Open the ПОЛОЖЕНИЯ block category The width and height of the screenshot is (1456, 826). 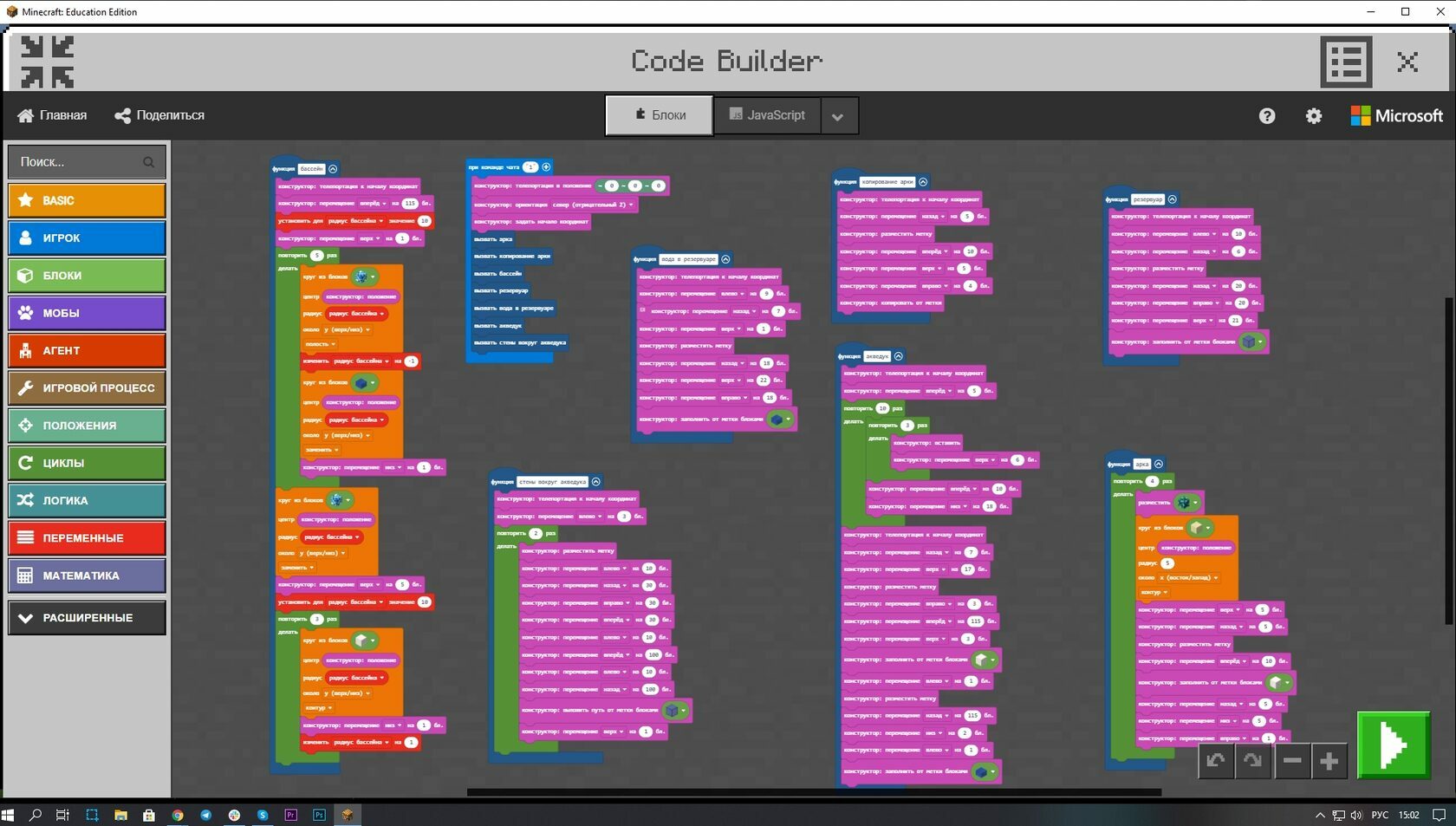tap(87, 426)
